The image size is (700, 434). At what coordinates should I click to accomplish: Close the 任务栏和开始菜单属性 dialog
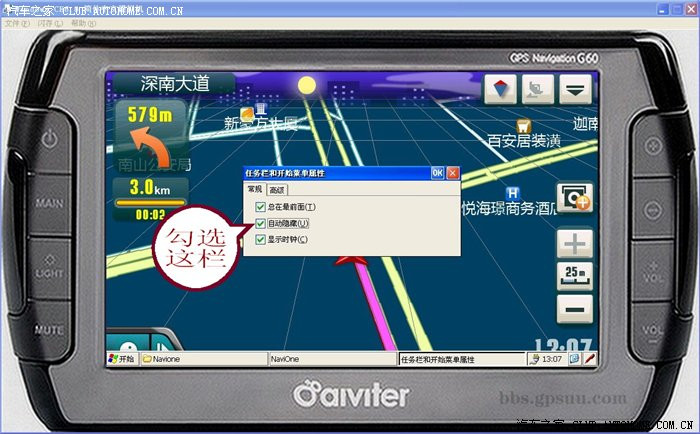pyautogui.click(x=453, y=173)
